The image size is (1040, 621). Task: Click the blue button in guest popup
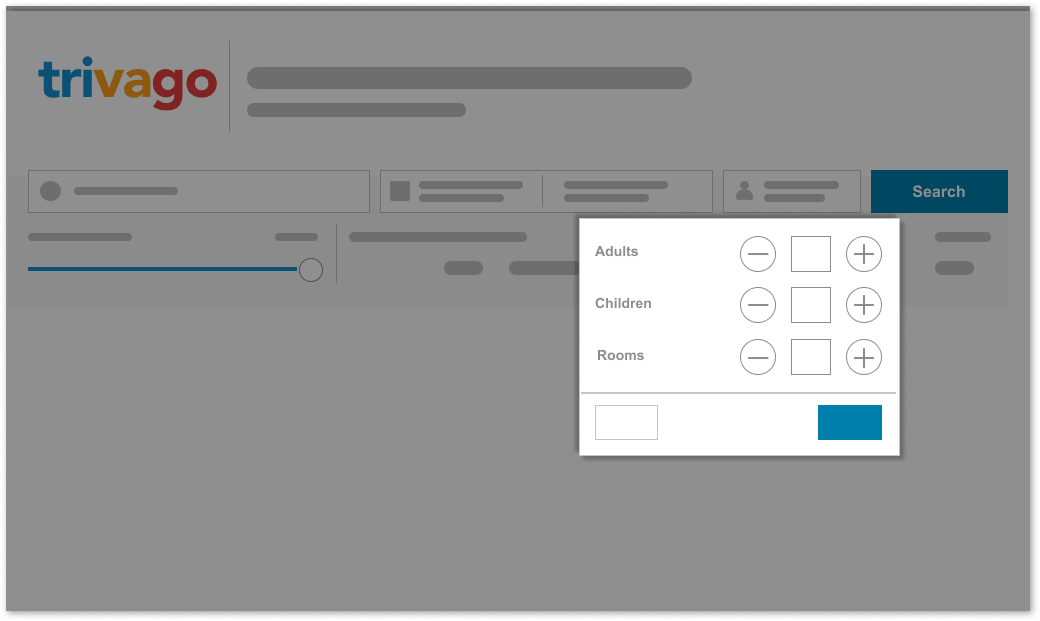850,422
